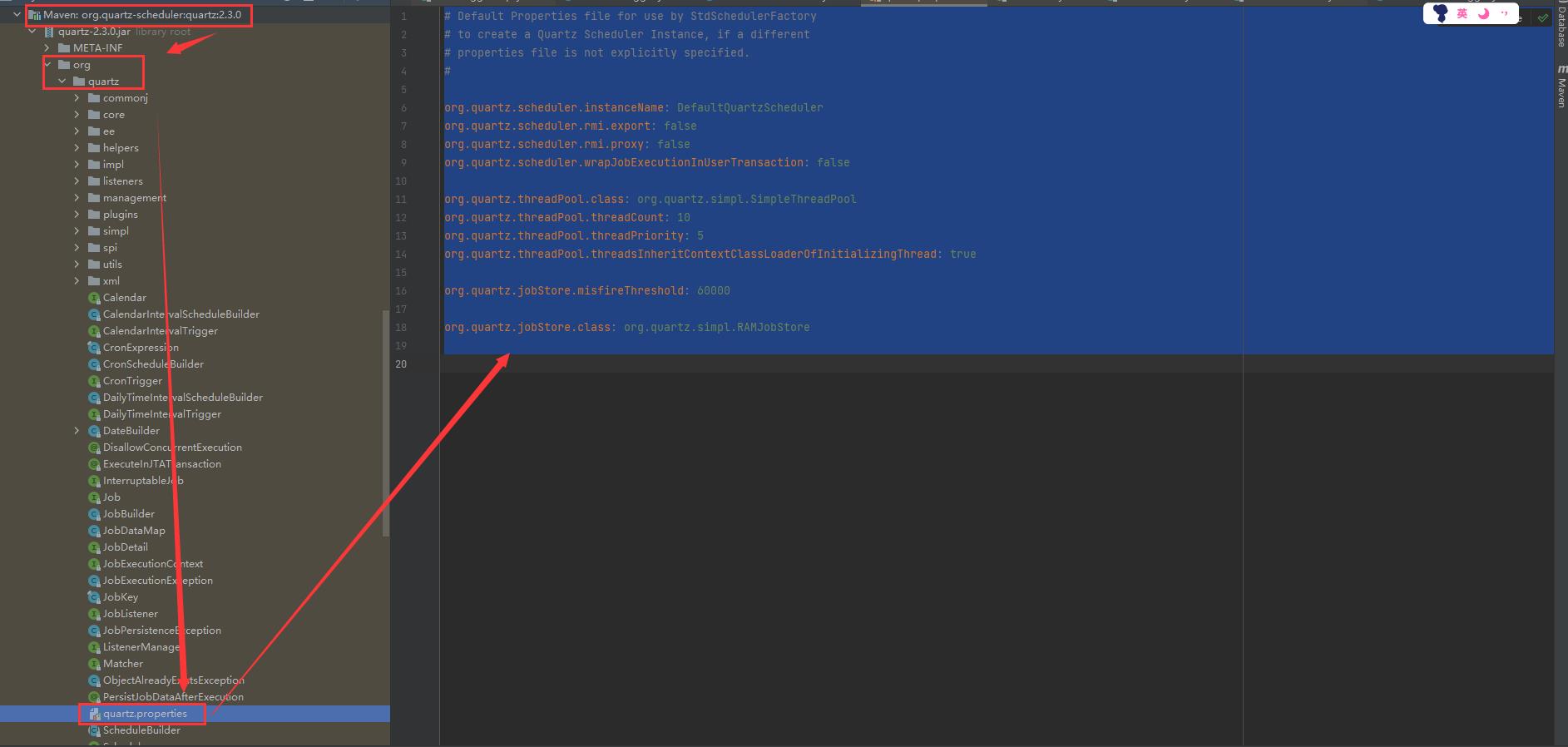Expand the helpers package
The height and width of the screenshot is (747, 1568).
pyautogui.click(x=77, y=147)
